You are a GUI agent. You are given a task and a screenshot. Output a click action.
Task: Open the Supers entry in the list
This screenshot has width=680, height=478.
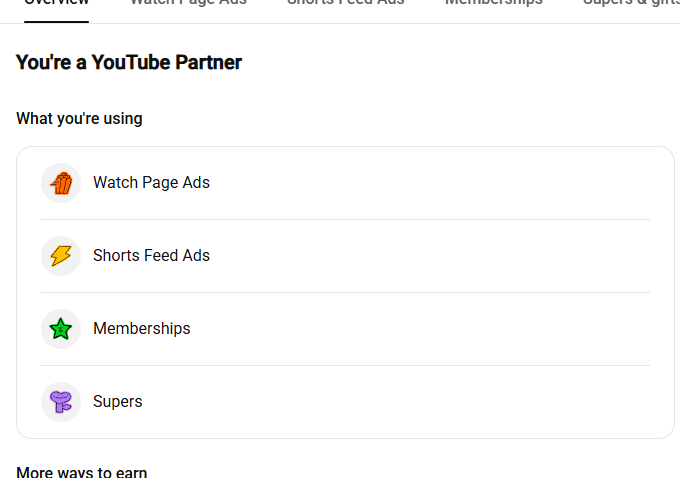coord(118,402)
